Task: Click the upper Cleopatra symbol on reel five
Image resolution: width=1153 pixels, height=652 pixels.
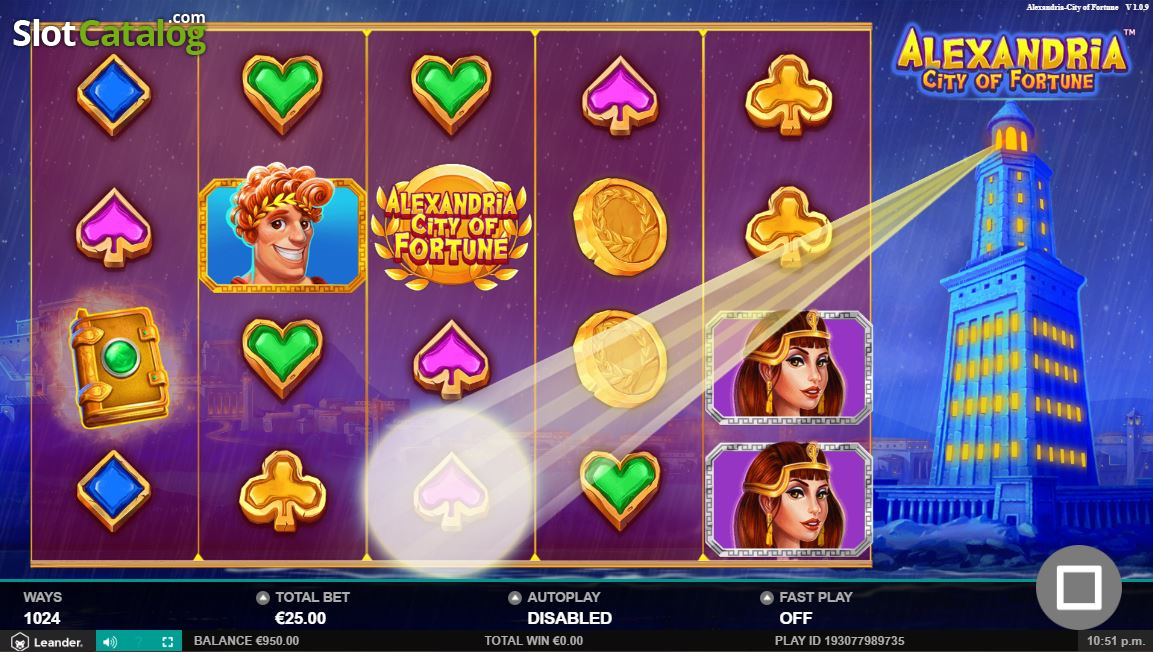Action: pyautogui.click(x=788, y=367)
